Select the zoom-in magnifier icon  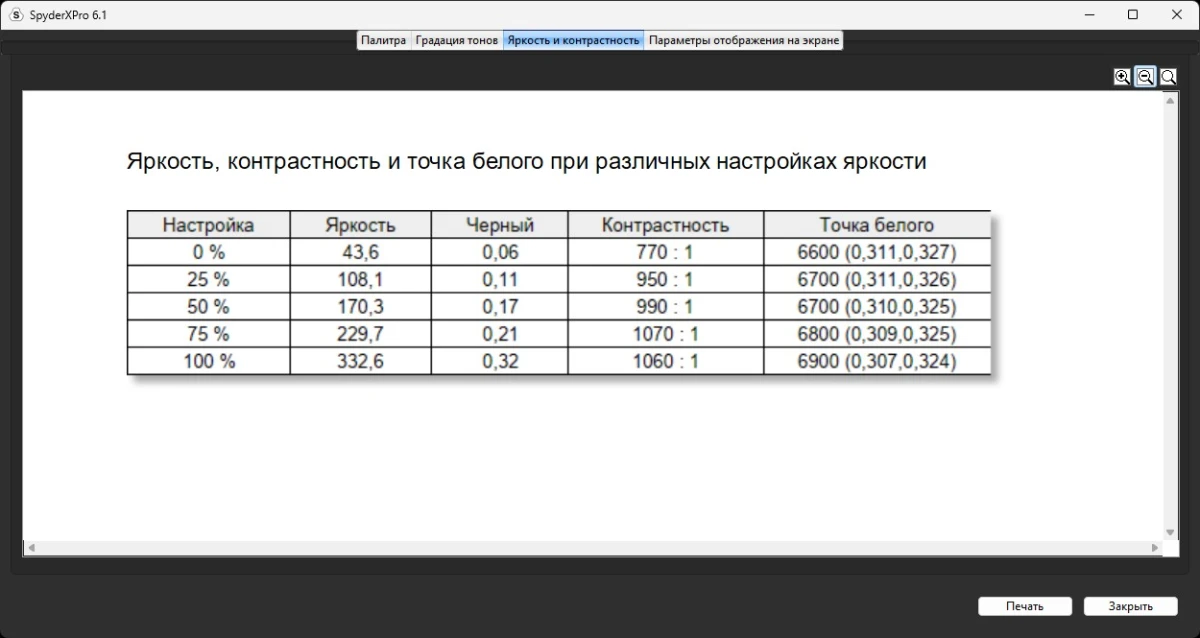point(1122,76)
